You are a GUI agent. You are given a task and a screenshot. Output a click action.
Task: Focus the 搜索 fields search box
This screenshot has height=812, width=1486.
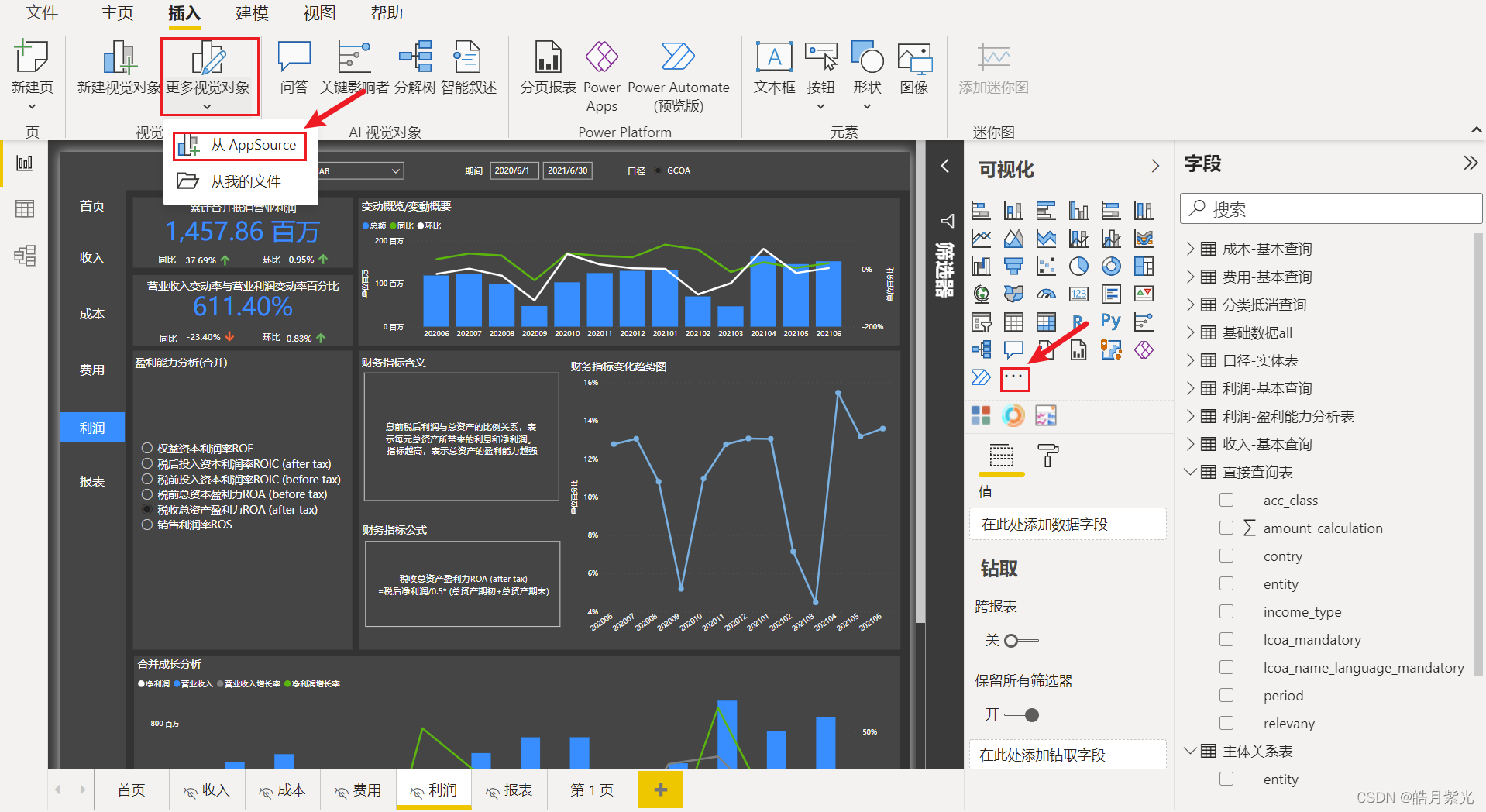coord(1330,209)
